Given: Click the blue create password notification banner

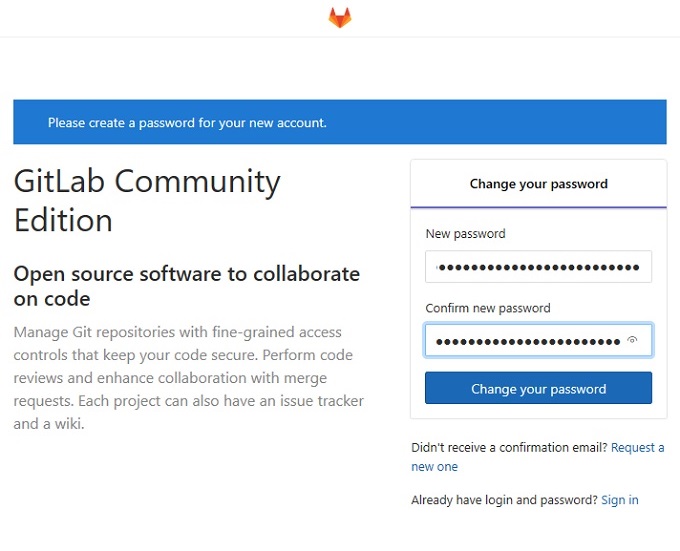Looking at the screenshot, I should coord(340,122).
